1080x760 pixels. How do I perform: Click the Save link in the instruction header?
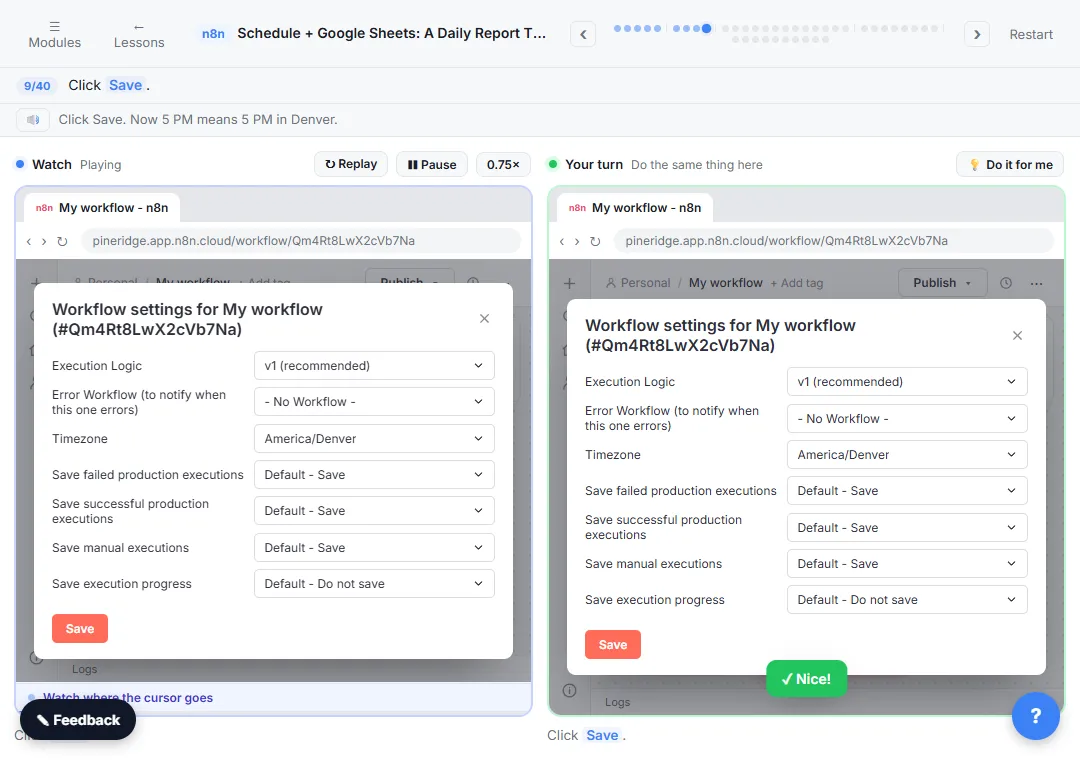coord(125,85)
